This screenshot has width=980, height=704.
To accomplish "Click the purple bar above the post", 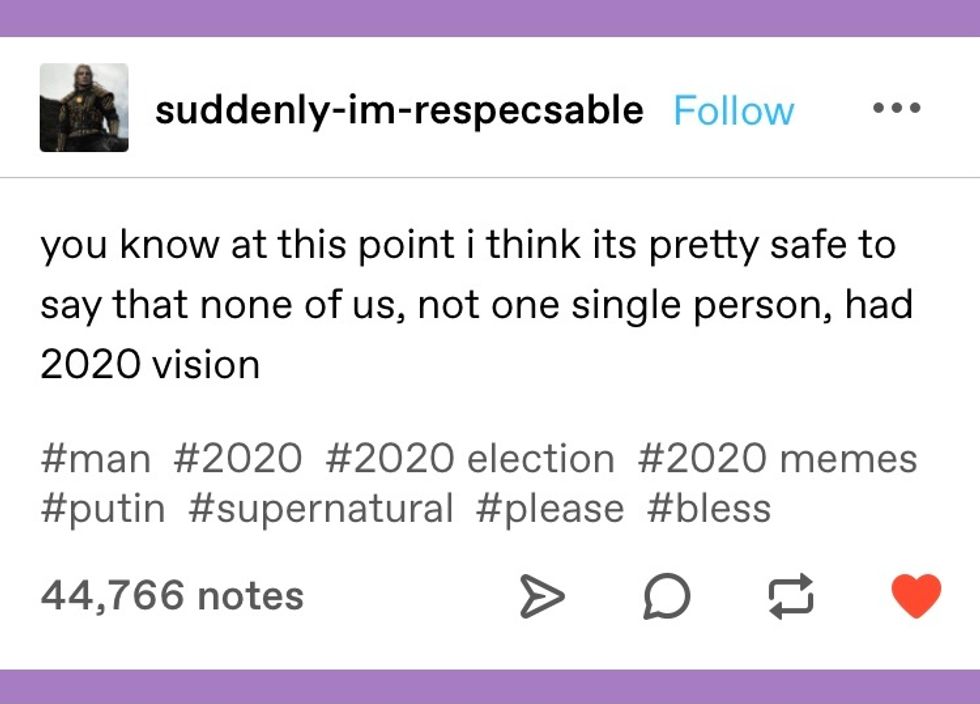I will coord(490,18).
